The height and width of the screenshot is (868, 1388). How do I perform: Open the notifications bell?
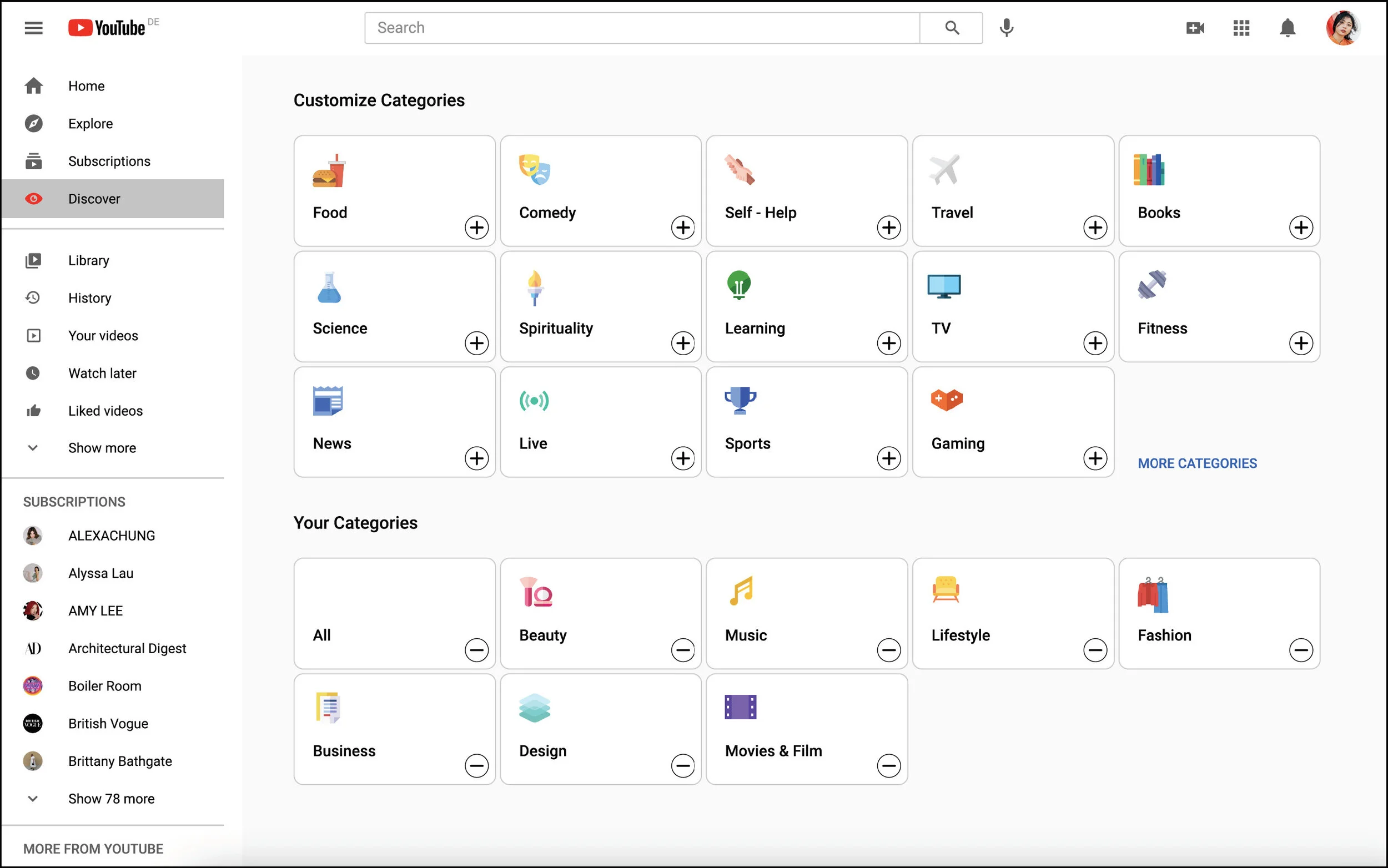(x=1288, y=28)
